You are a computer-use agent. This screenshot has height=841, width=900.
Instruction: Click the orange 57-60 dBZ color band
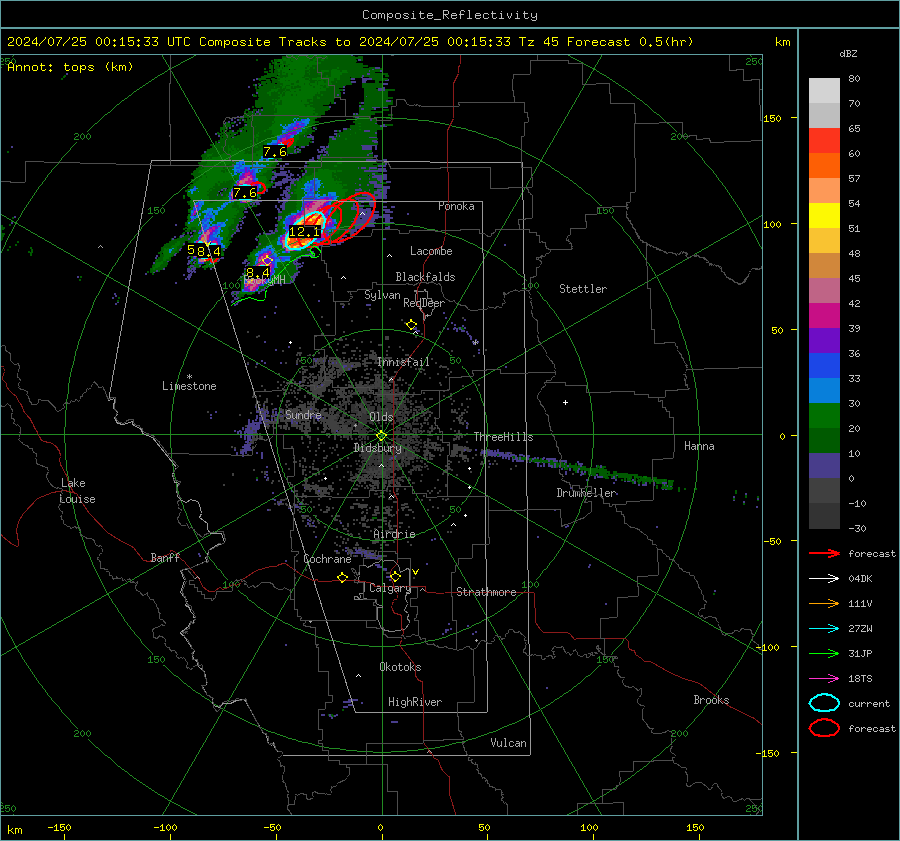coord(824,166)
